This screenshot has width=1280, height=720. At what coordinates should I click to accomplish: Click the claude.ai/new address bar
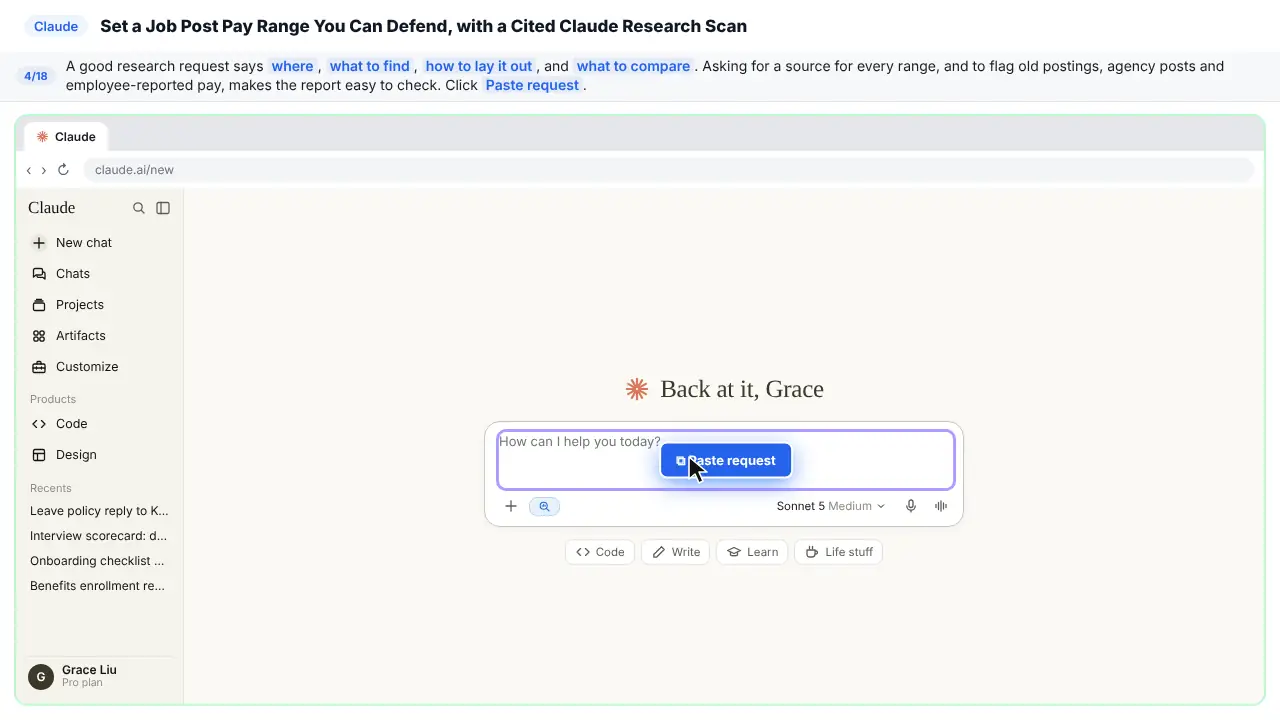pyautogui.click(x=668, y=170)
